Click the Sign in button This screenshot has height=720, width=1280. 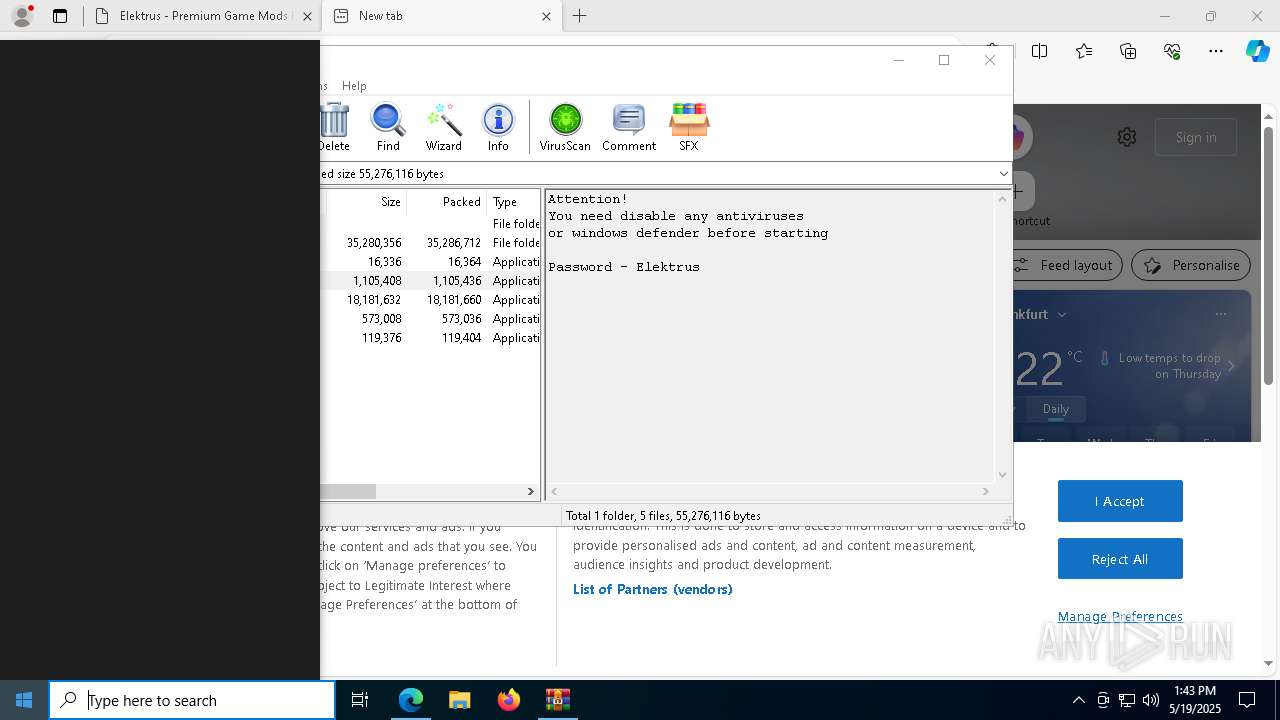point(1196,137)
